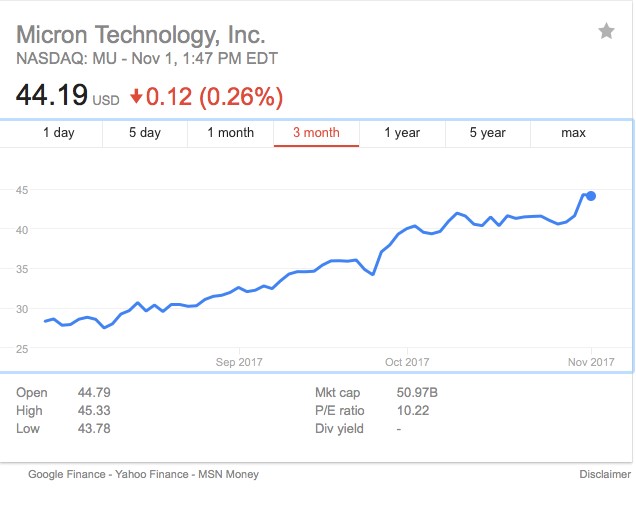Select the 3 month tab
636x507 pixels.
pyautogui.click(x=316, y=133)
